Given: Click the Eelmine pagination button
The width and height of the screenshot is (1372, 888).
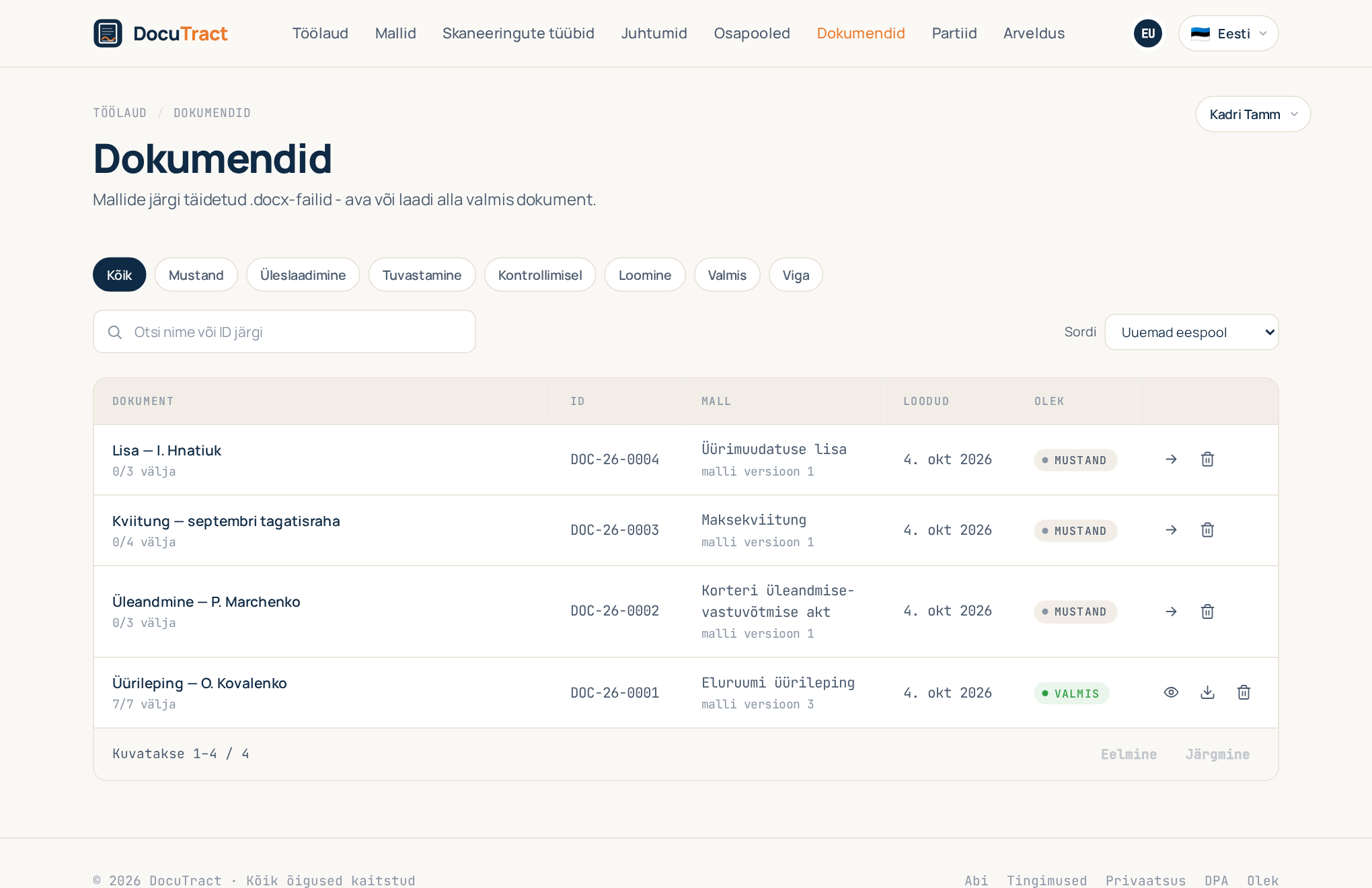Looking at the screenshot, I should [1129, 754].
